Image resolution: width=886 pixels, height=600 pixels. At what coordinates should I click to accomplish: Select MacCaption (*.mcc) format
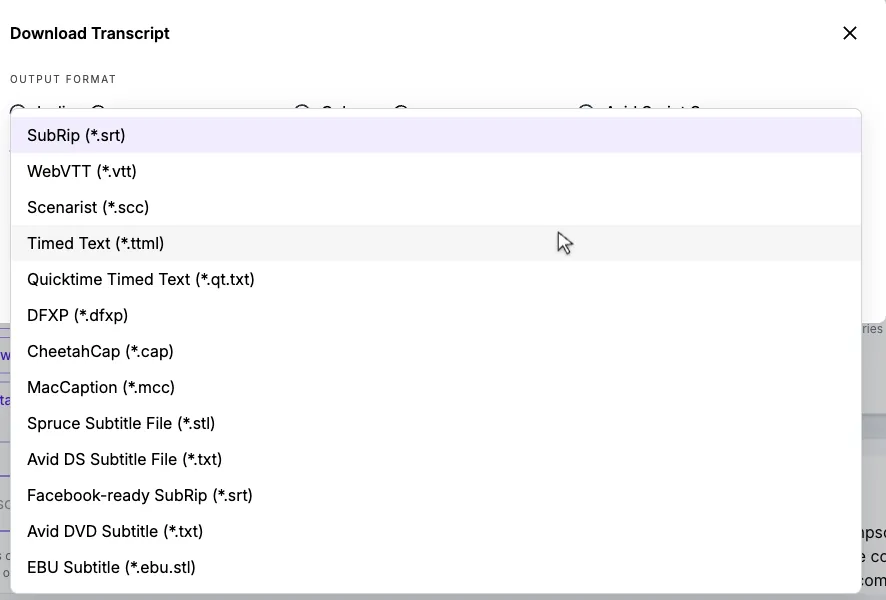tap(436, 387)
